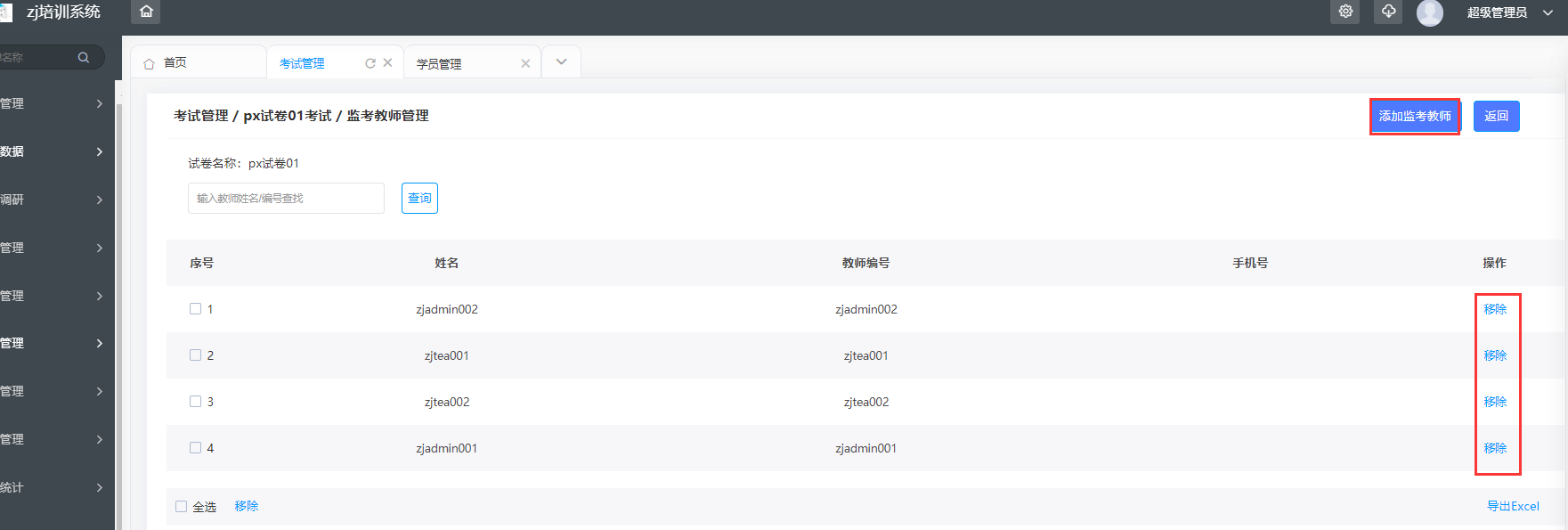Screen dimensions: 1568x530
Task: Remove teacher zjadmin001 via 移除 link
Action: click(x=1495, y=448)
